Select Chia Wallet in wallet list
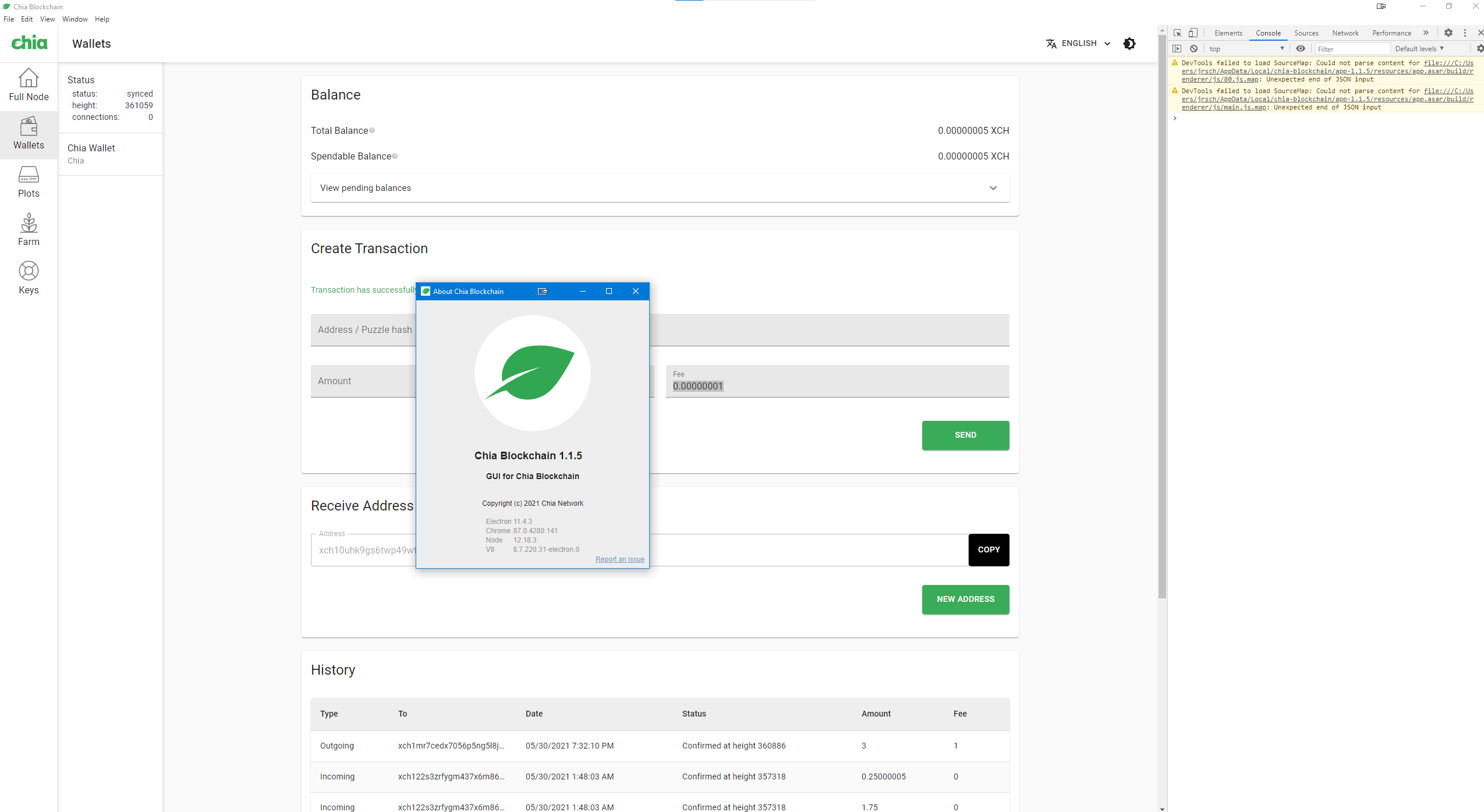The height and width of the screenshot is (812, 1484). [110, 154]
